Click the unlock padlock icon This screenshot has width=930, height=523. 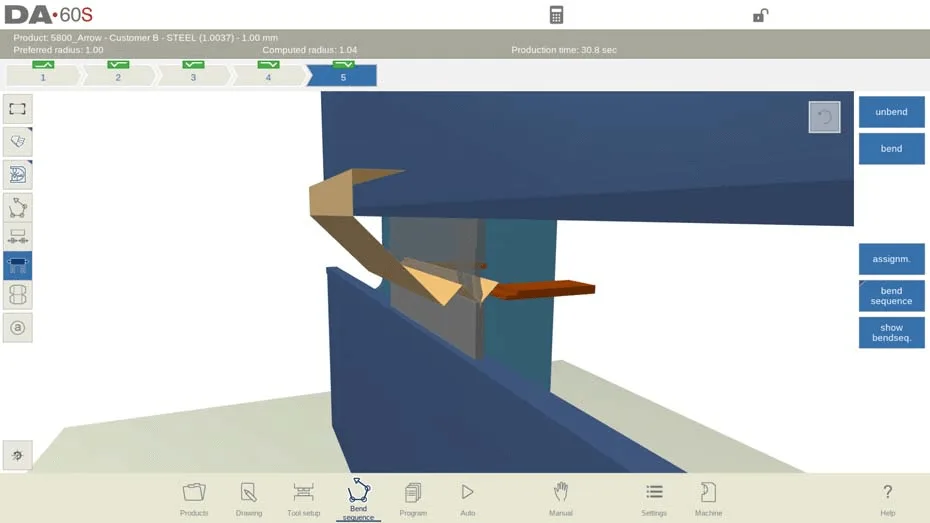pos(760,15)
